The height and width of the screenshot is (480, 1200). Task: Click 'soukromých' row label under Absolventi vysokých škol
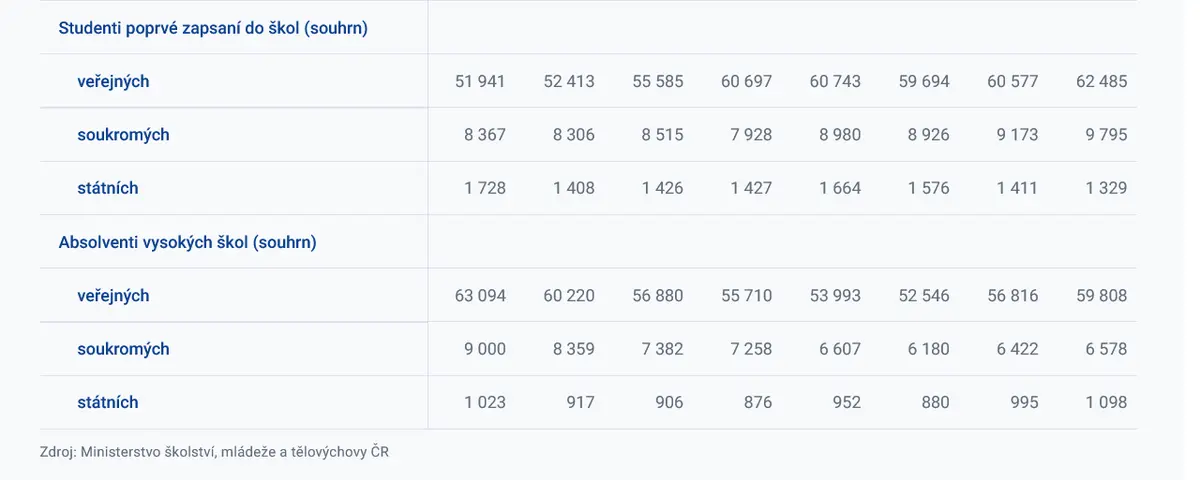[123, 349]
